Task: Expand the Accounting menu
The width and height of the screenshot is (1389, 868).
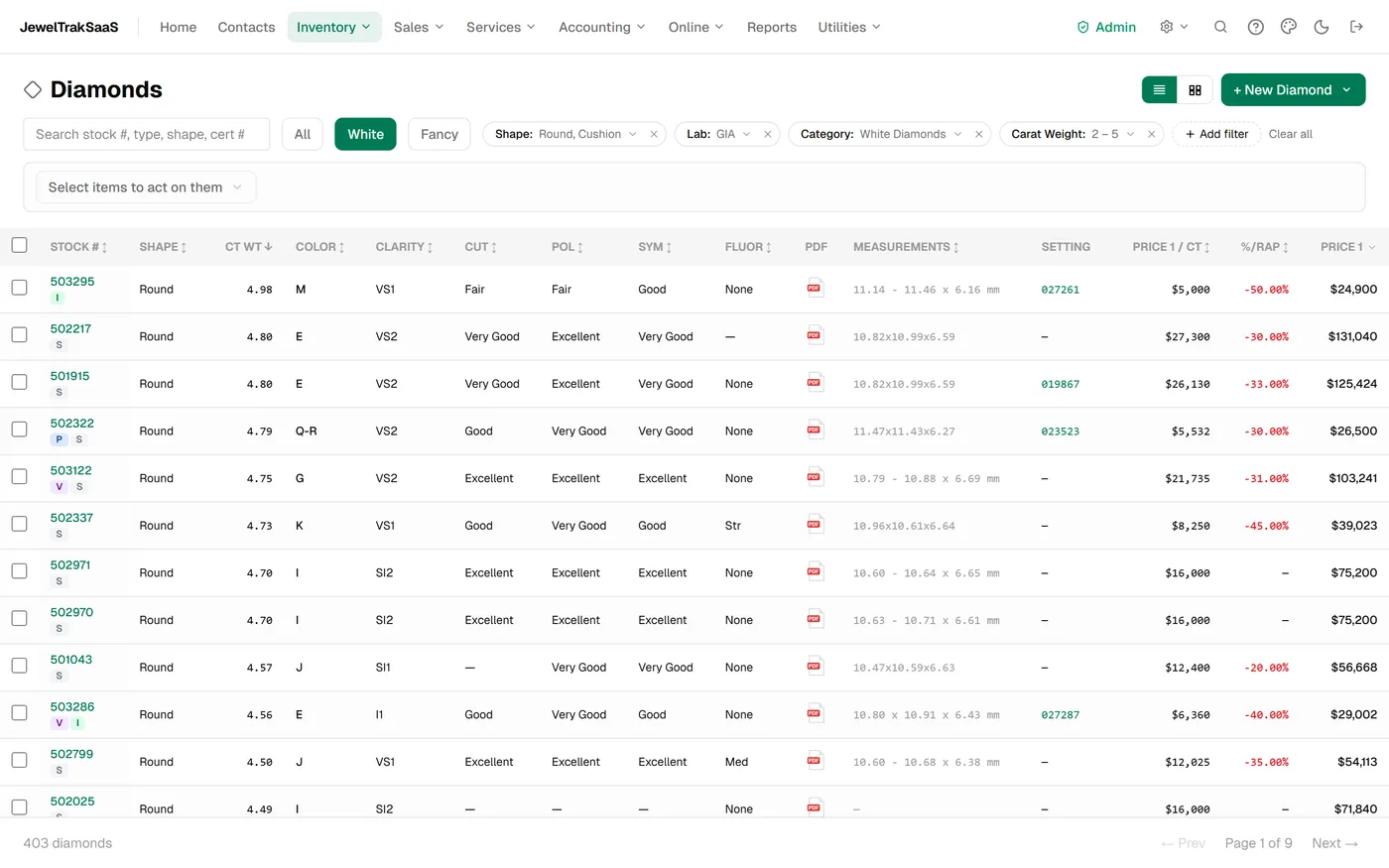Action: click(x=602, y=27)
